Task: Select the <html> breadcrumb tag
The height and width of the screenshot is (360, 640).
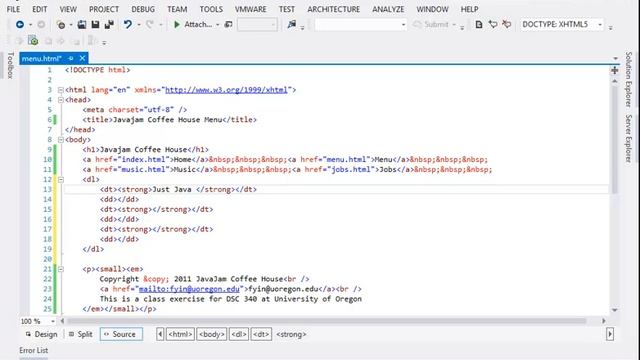Action: point(180,334)
